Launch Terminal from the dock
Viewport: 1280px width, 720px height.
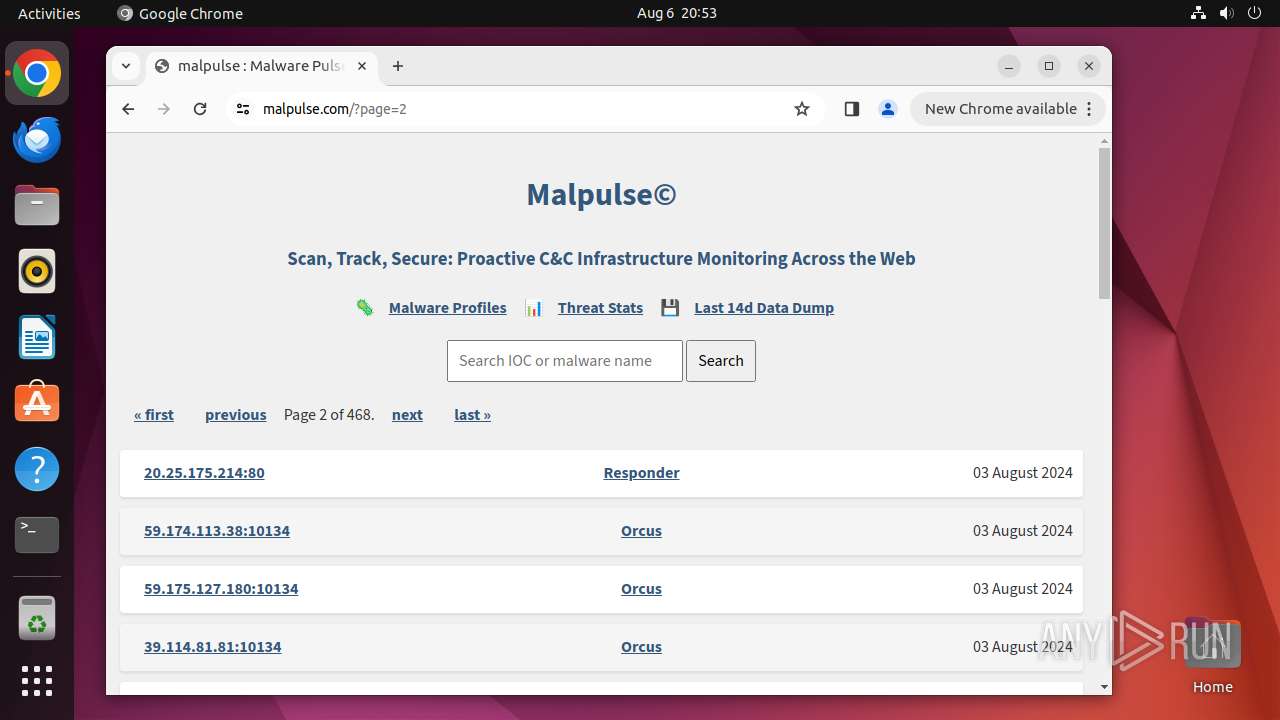[37, 535]
